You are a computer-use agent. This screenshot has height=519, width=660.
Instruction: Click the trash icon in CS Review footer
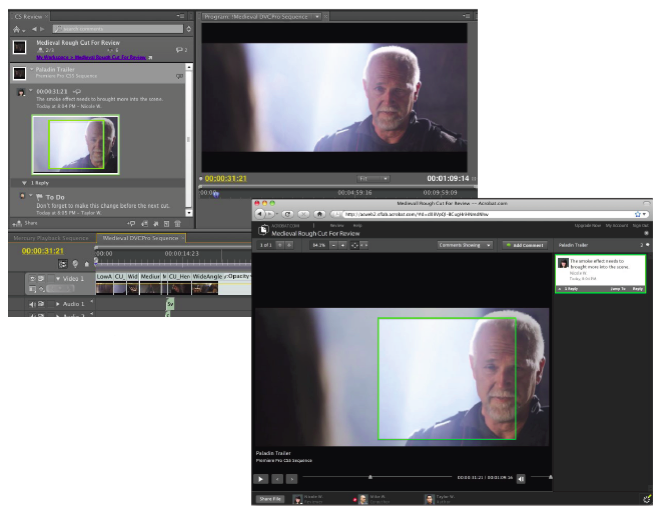(x=178, y=224)
